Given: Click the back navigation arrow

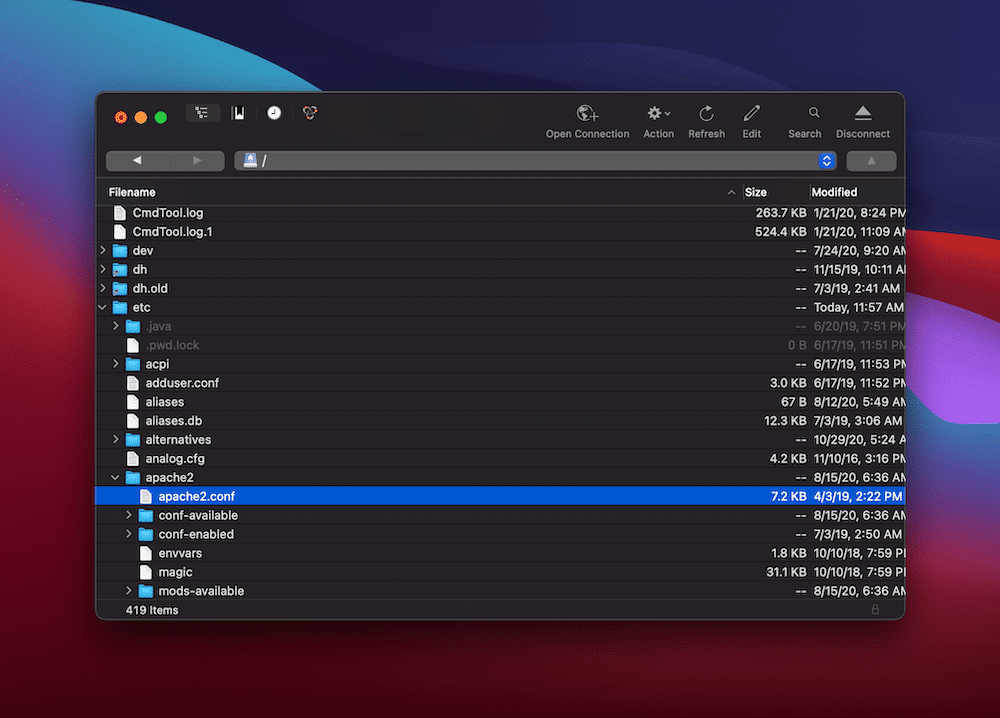Looking at the screenshot, I should [137, 160].
